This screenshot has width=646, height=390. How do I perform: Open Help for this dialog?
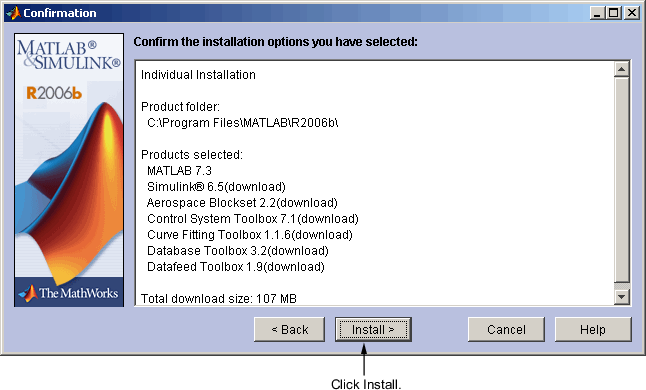(x=593, y=329)
